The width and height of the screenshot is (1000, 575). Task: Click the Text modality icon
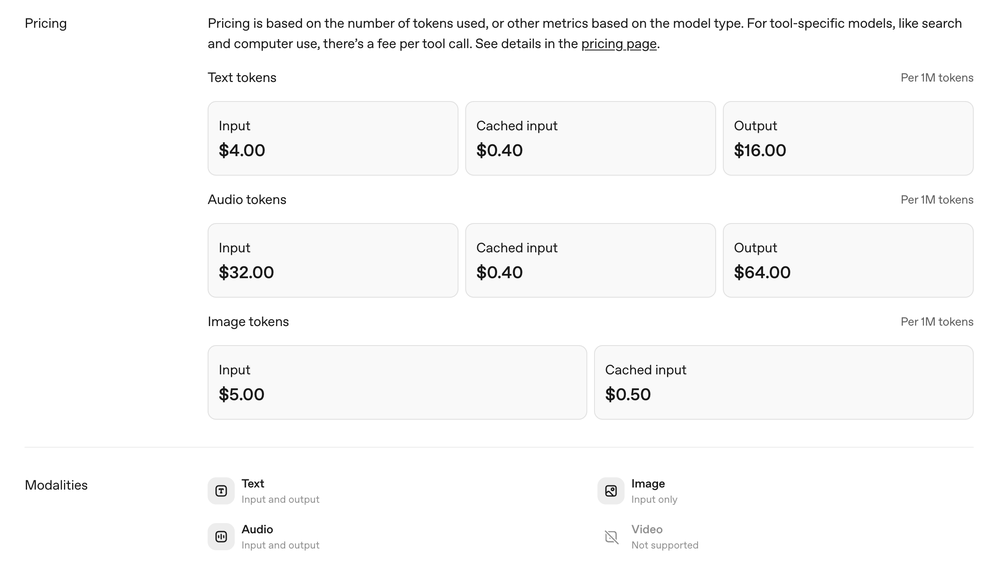click(x=221, y=491)
